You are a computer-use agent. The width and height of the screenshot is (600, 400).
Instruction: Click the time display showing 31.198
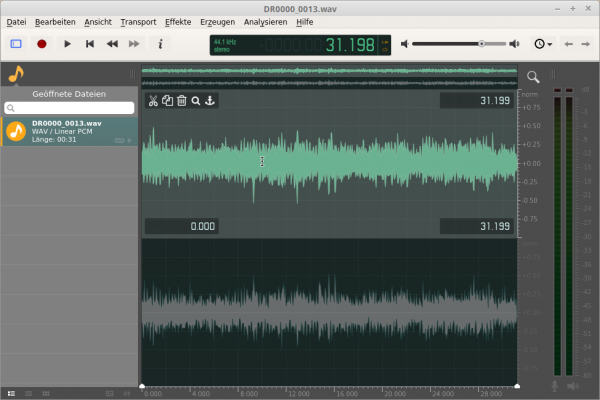click(x=350, y=45)
